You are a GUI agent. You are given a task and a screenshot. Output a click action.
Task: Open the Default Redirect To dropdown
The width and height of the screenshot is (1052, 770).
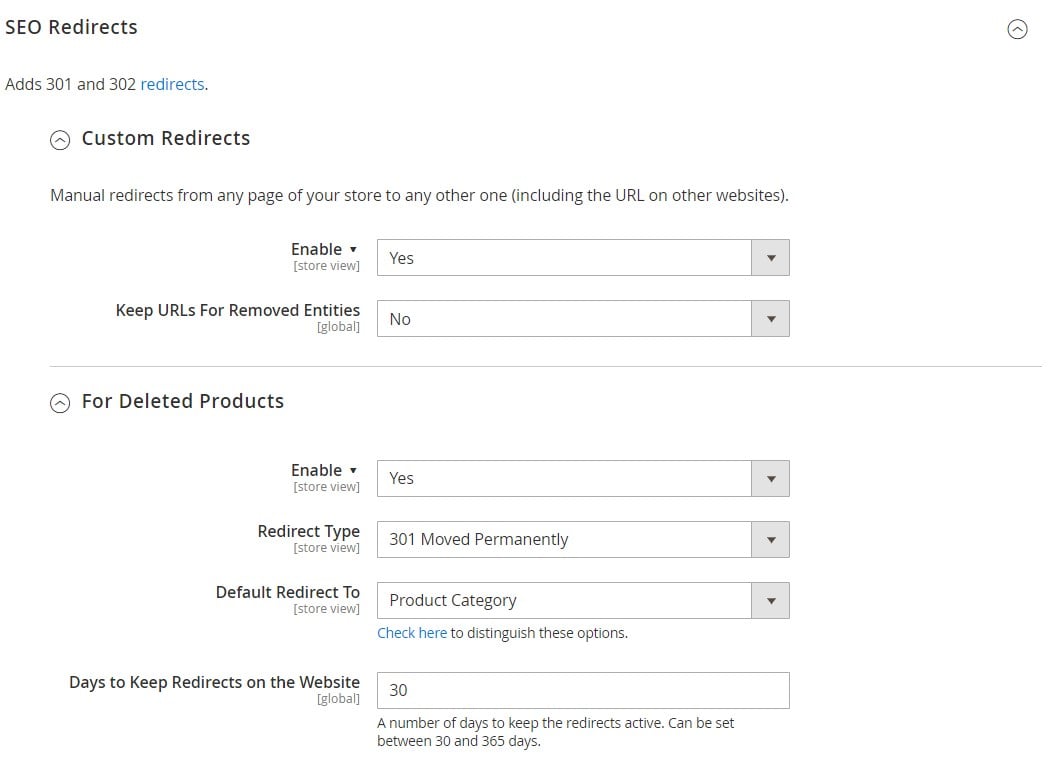583,600
